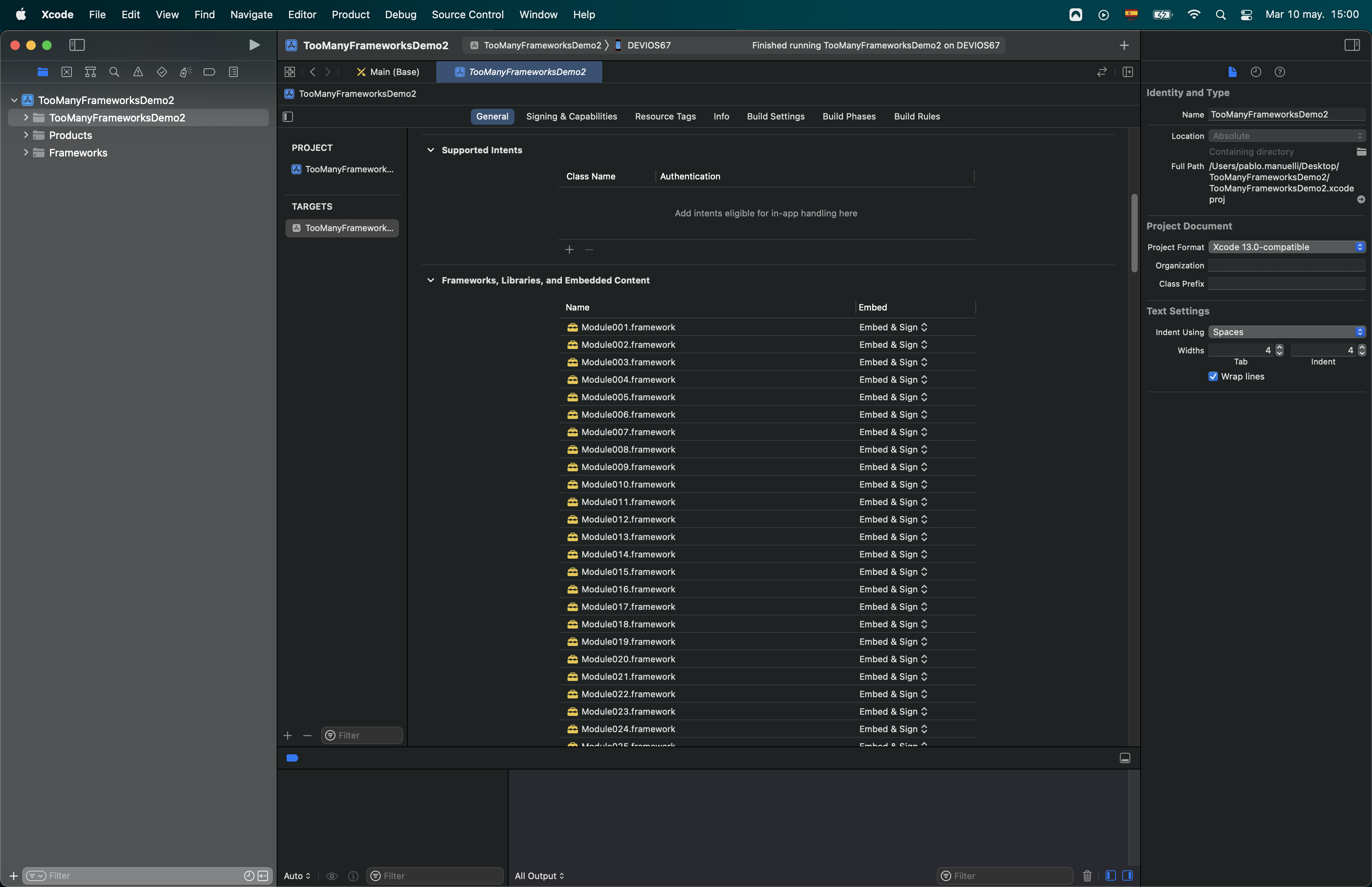Click the Organization text field
Viewport: 1372px width, 887px height.
[x=1287, y=265]
